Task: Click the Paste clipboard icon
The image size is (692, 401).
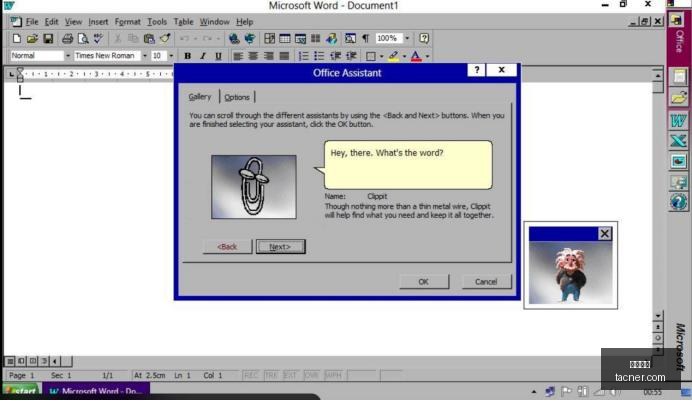Action: (x=149, y=38)
